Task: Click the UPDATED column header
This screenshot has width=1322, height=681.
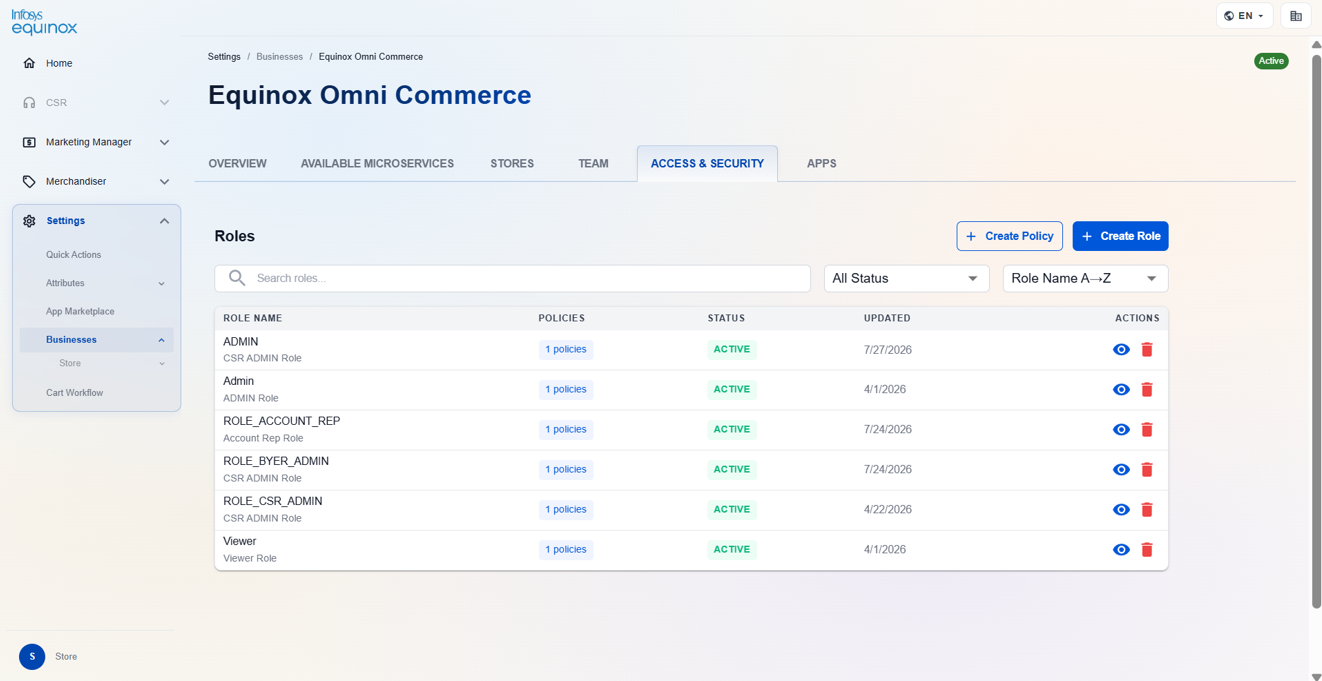Action: pos(887,318)
